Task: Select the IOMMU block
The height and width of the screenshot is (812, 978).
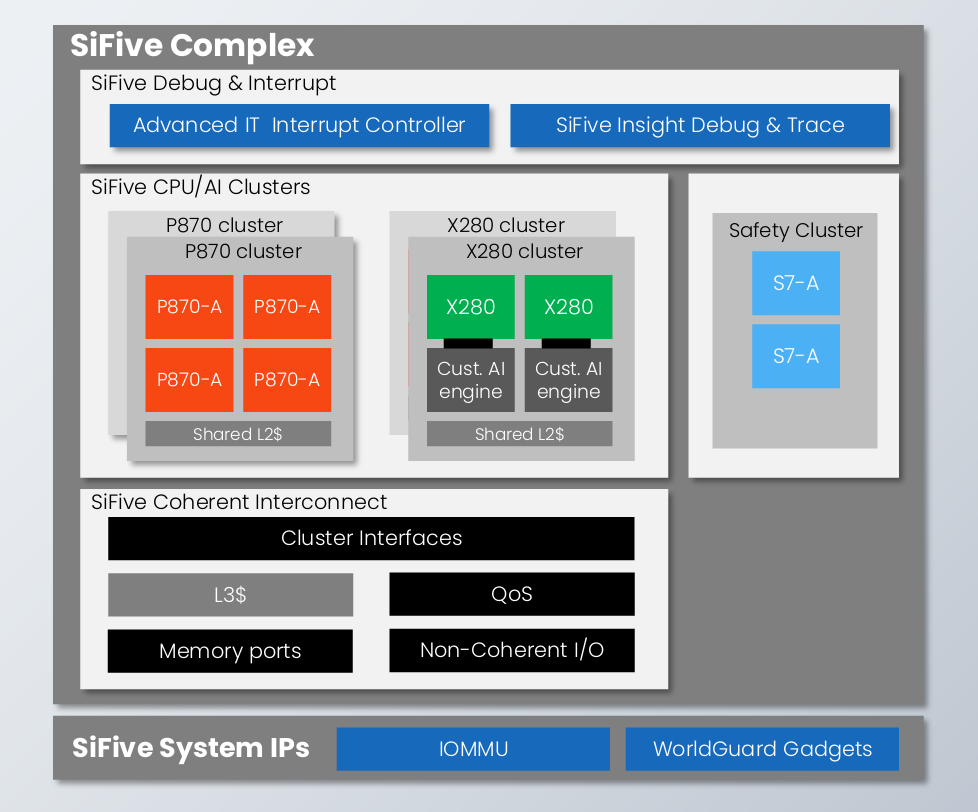Action: (473, 749)
